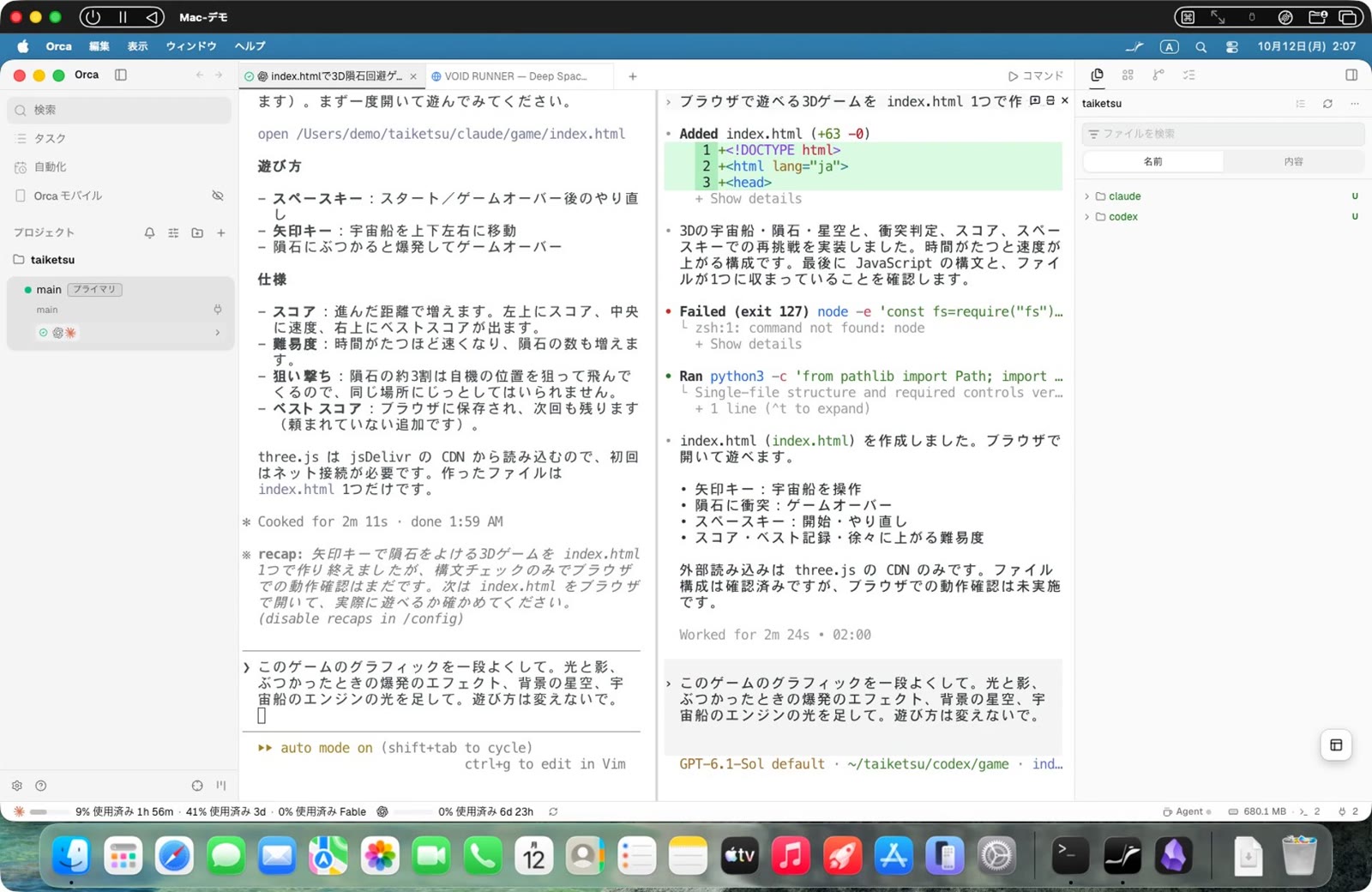Select the files explorer icon in the right panel
This screenshot has height=892, width=1372.
pos(1097,75)
